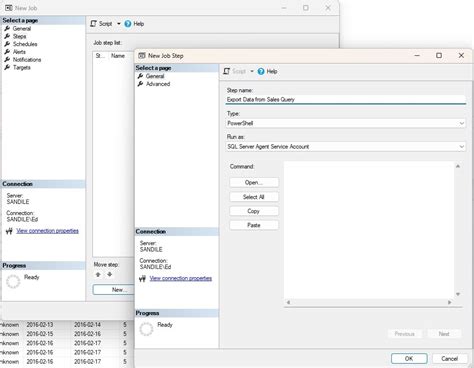Click the Step name input field
This screenshot has height=368, width=474.
(345, 99)
